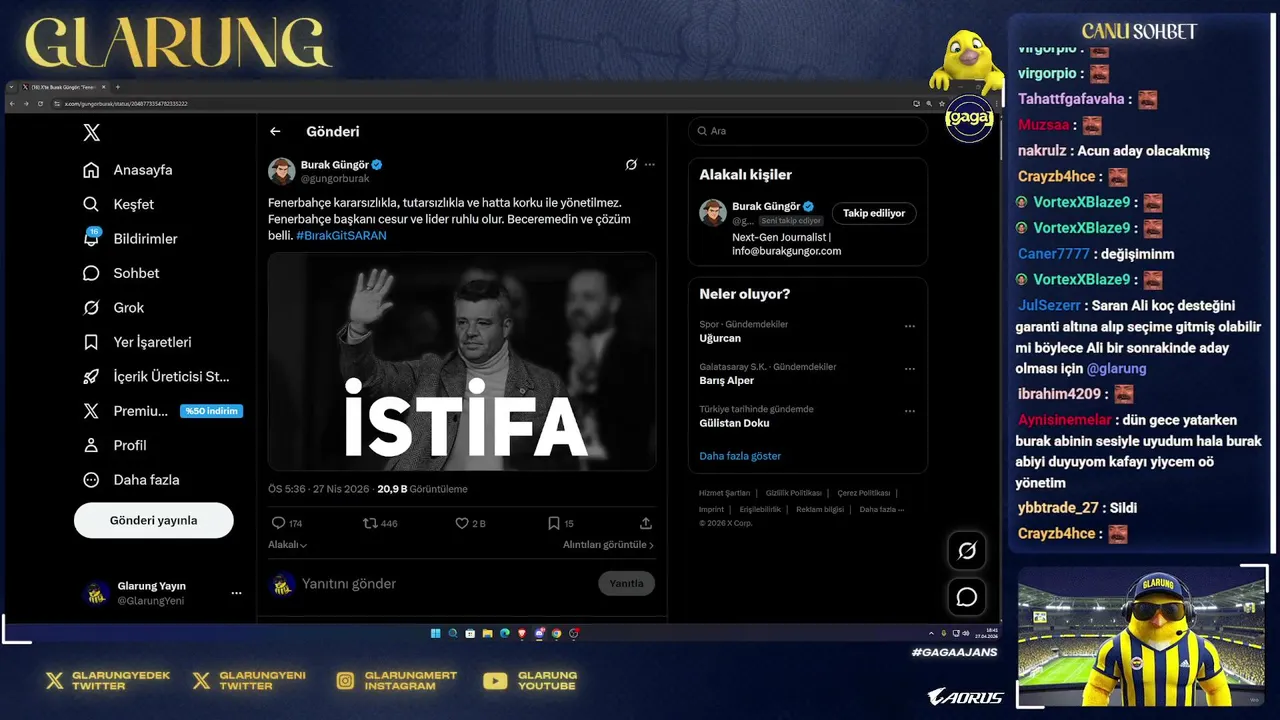The image size is (1280, 720).
Task: Open Keşfet explore page
Action: (x=119, y=204)
